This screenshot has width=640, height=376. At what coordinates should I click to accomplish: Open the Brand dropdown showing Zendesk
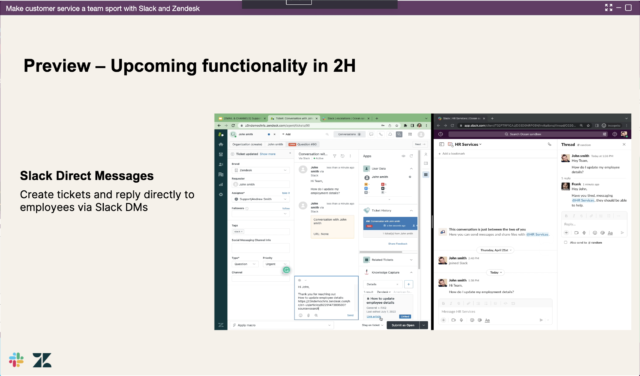tap(260, 170)
